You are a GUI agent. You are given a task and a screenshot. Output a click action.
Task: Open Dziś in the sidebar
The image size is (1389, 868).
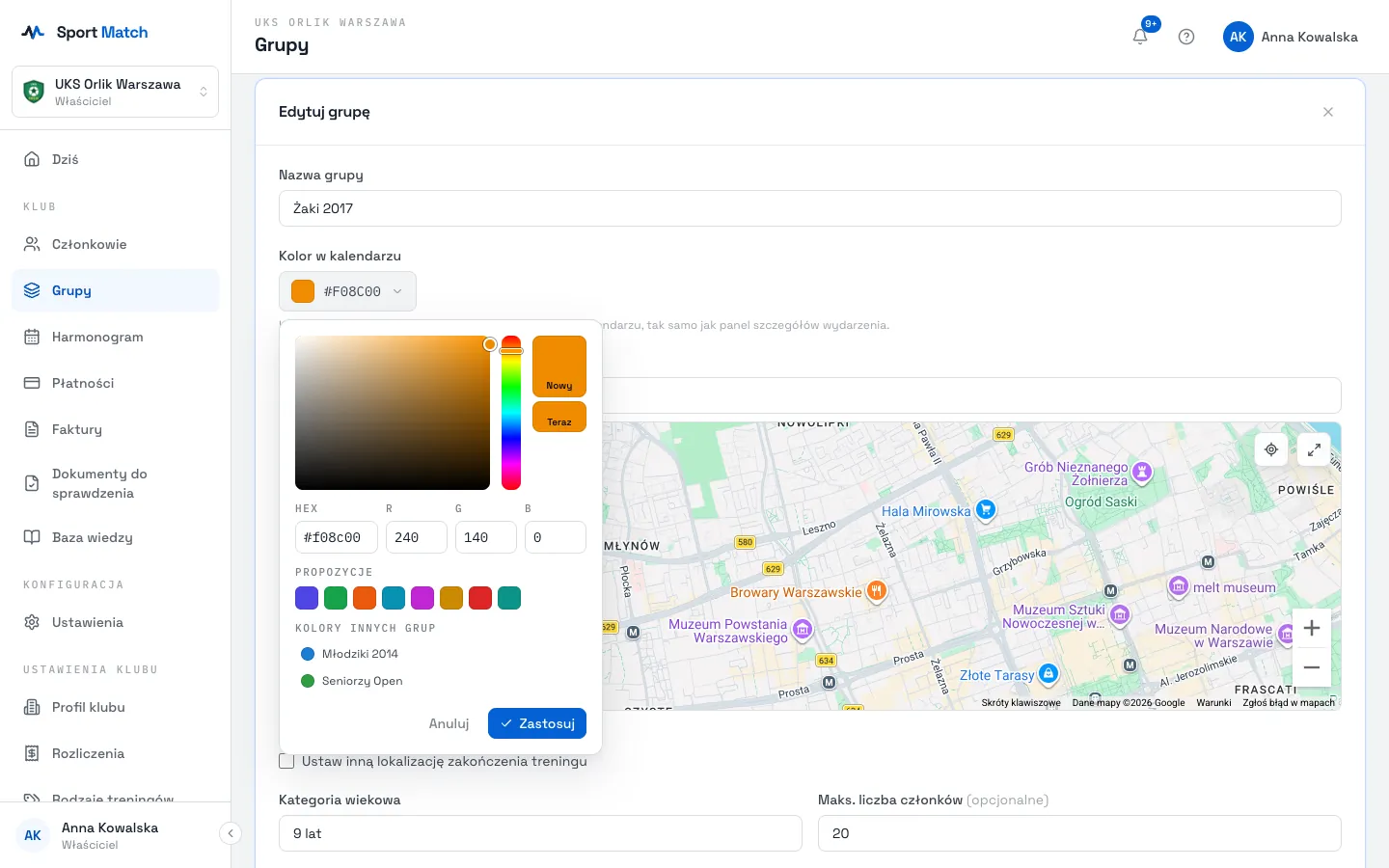[115, 159]
